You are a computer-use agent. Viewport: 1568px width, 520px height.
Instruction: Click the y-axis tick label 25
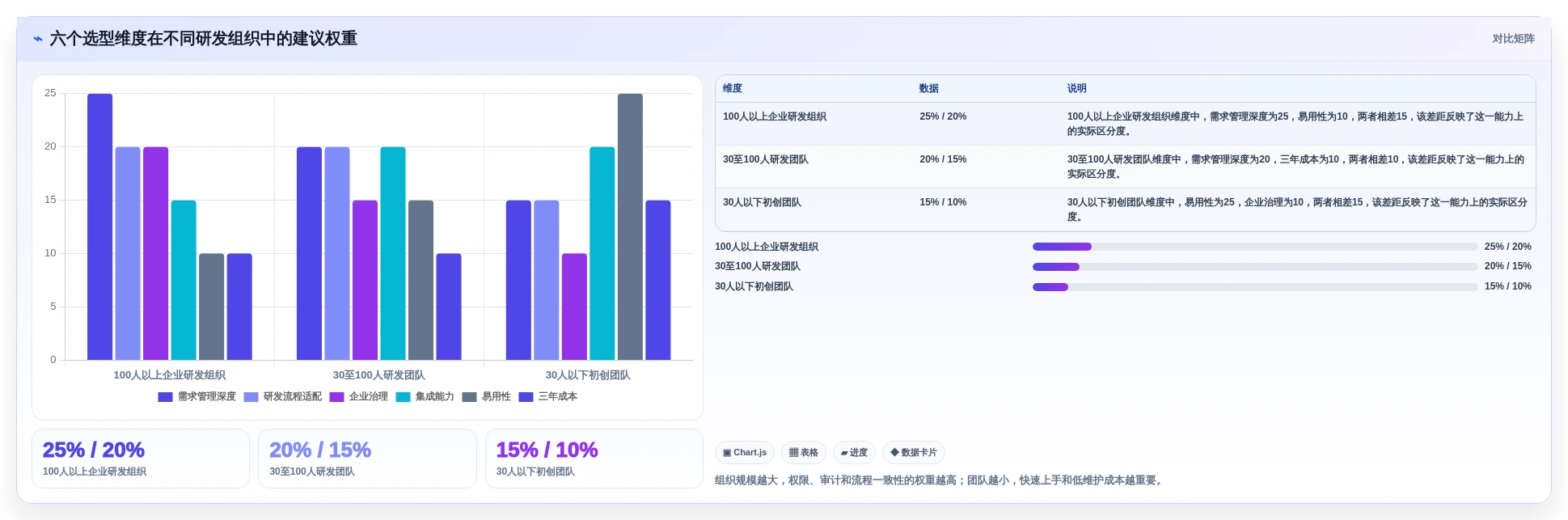[x=50, y=93]
